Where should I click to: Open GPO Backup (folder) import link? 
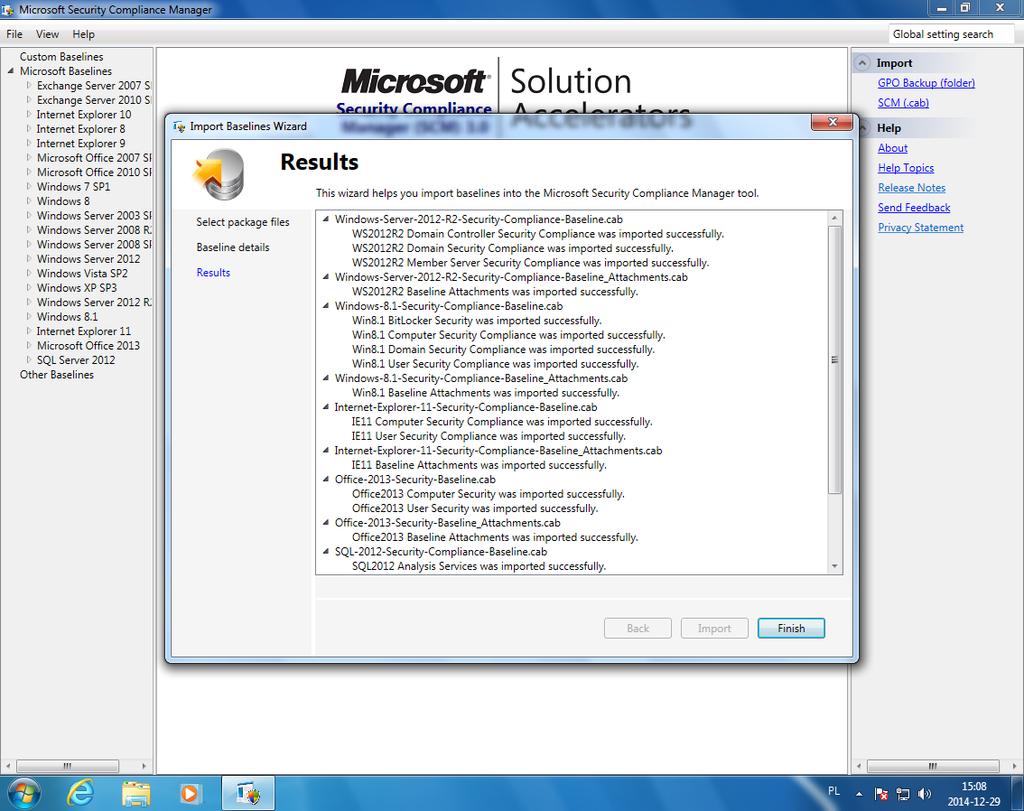coord(926,83)
